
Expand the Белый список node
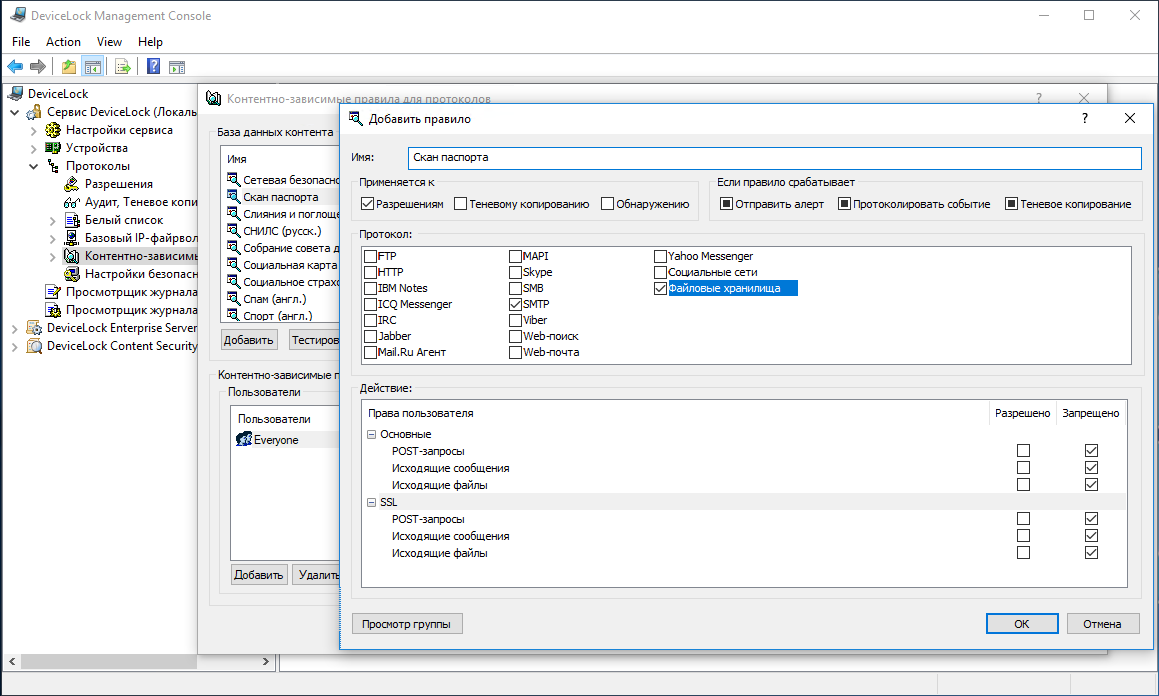click(52, 221)
